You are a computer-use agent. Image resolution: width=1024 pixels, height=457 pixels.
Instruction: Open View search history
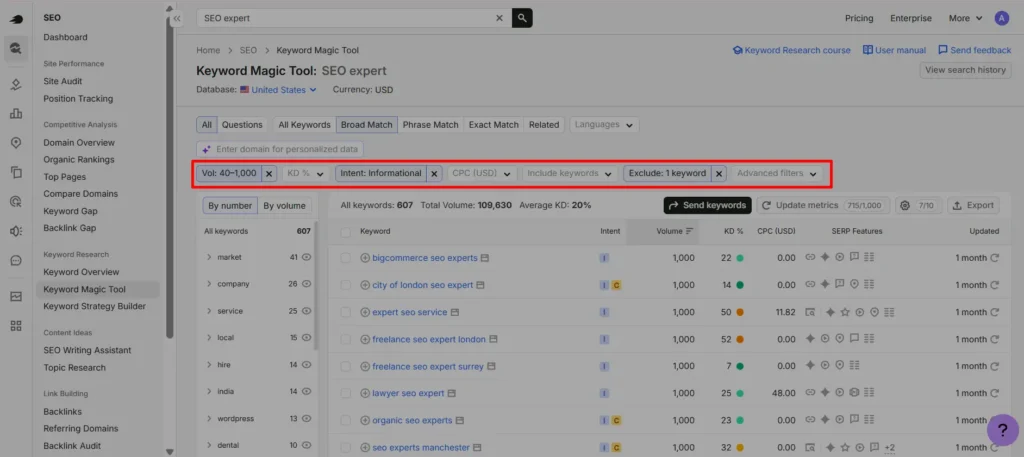pyautogui.click(x=965, y=70)
